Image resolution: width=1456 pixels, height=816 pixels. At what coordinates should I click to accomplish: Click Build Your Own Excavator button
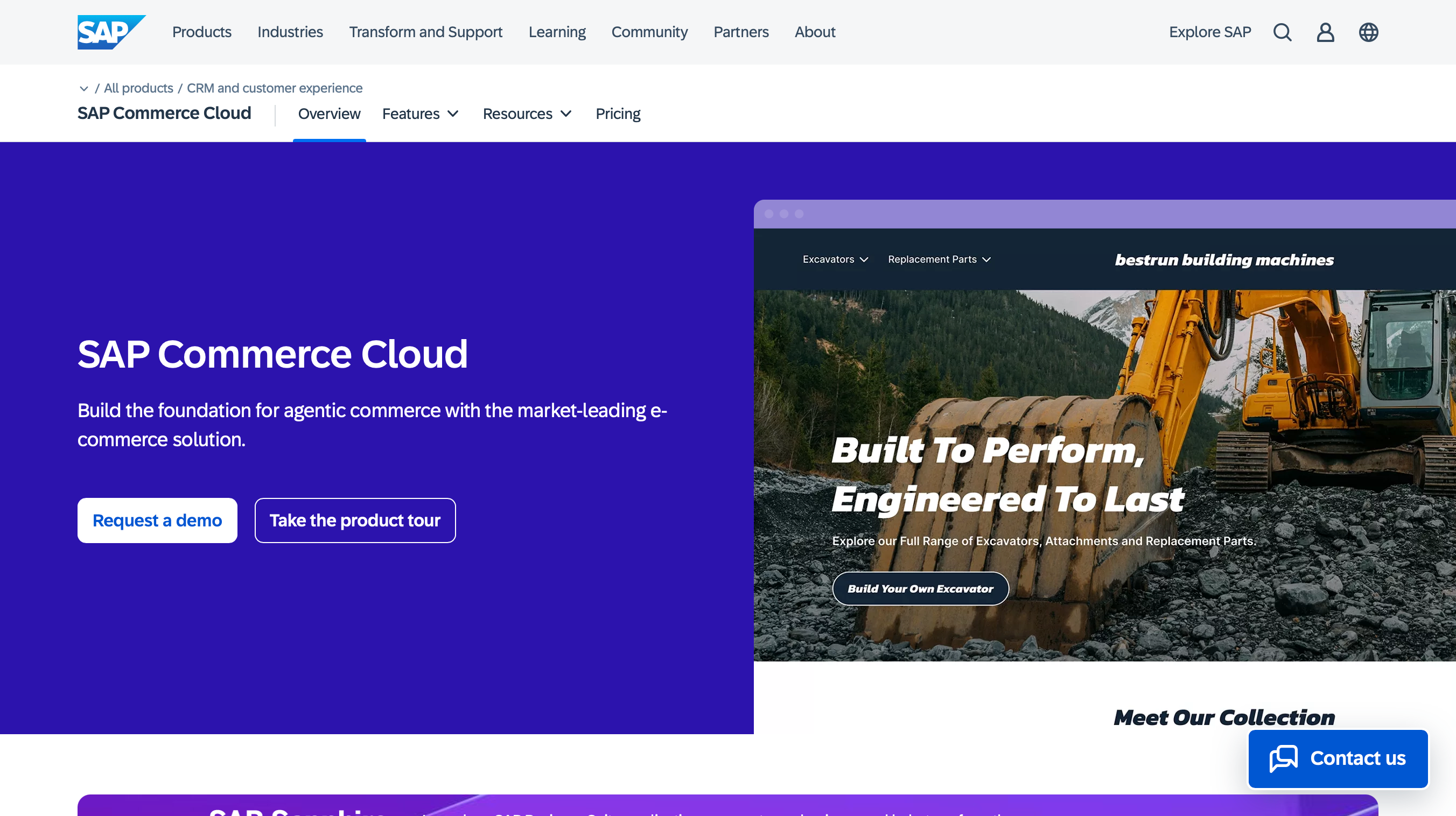[920, 589]
